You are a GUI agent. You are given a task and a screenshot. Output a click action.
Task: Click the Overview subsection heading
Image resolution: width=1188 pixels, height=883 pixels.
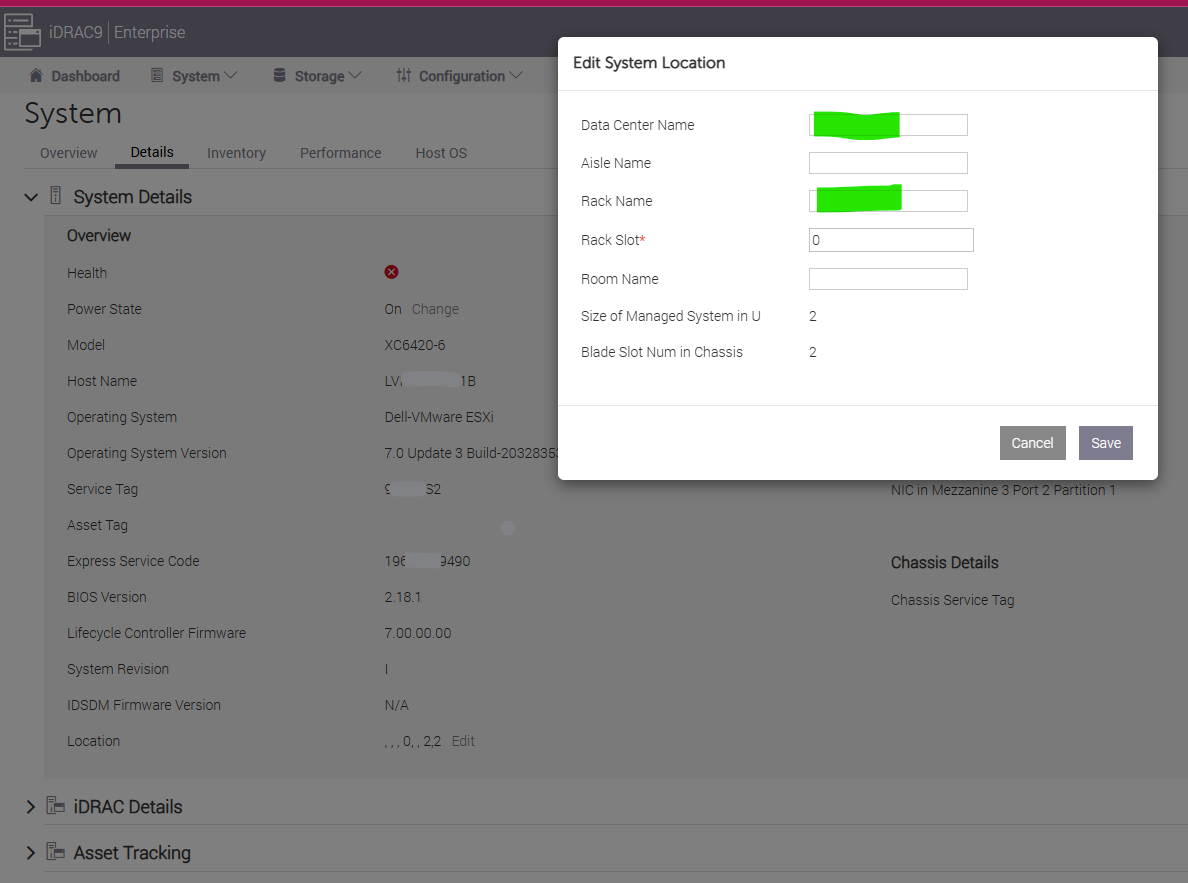pos(98,236)
